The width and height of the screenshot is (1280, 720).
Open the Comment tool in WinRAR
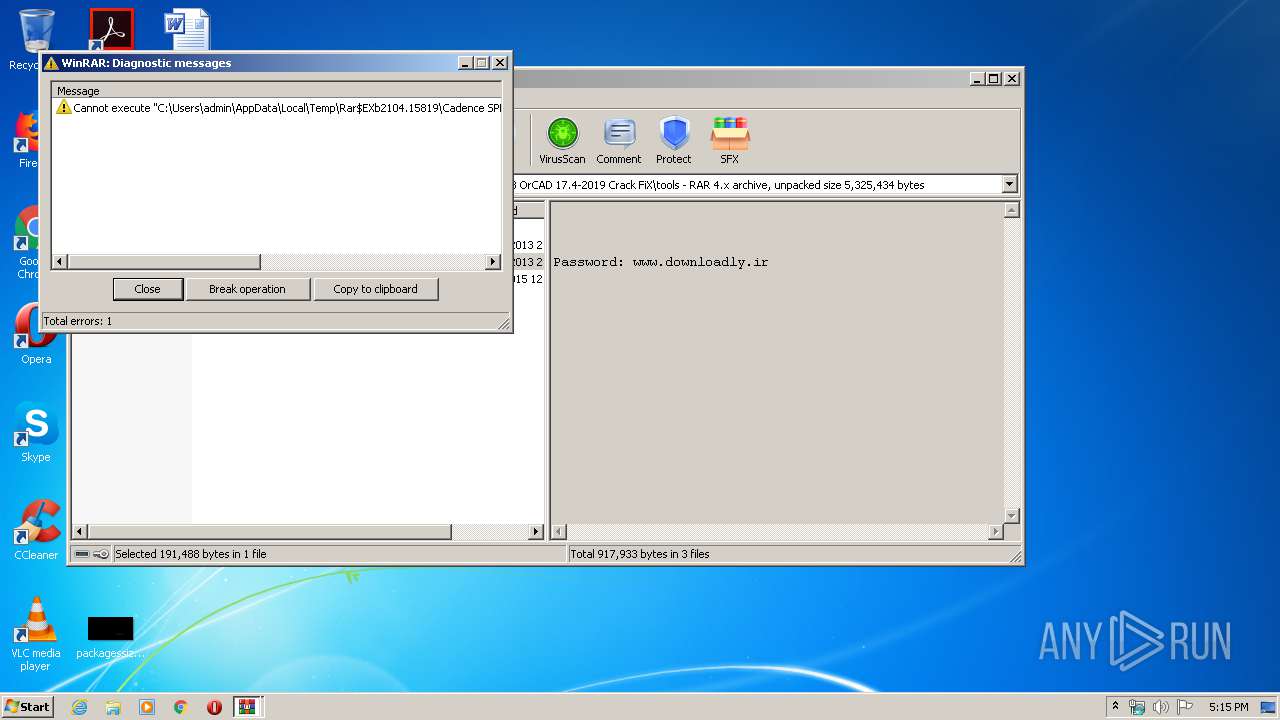(619, 141)
